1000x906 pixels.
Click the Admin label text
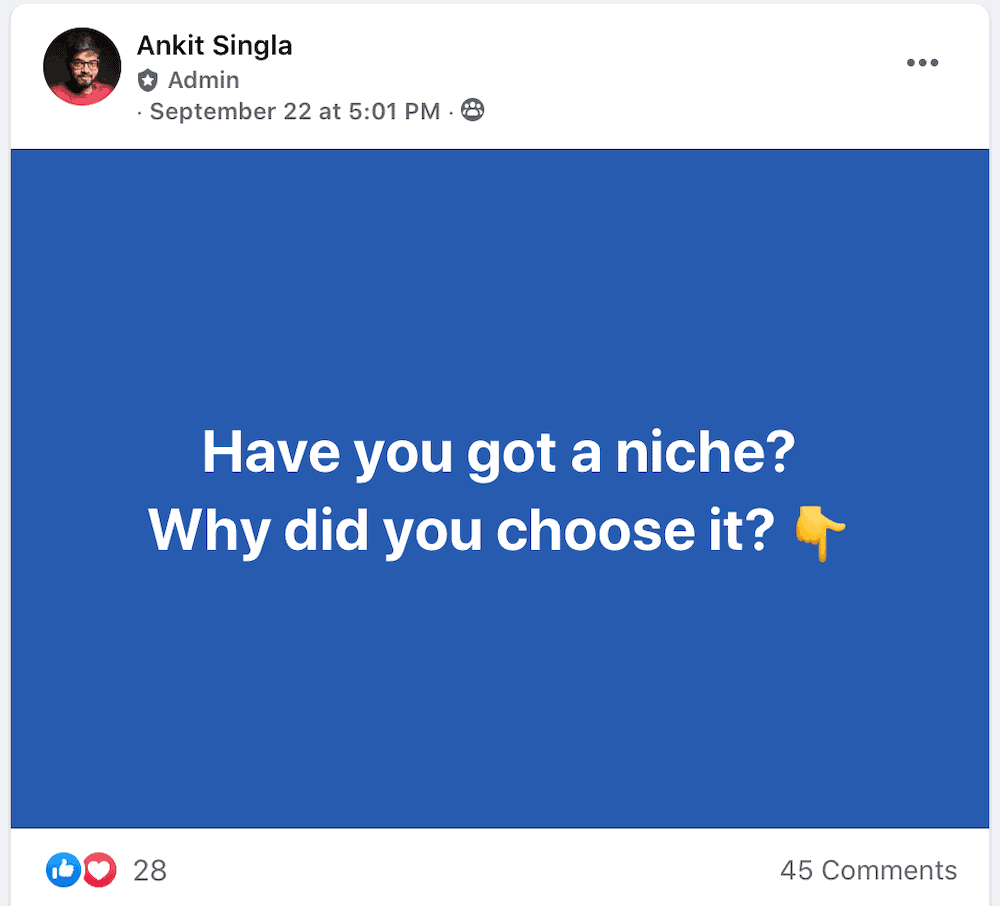202,80
